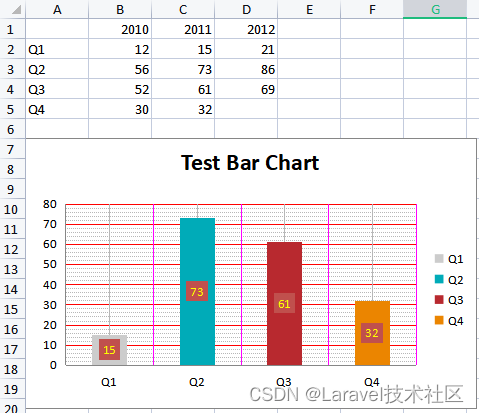Click cell with value 52
Viewport: 479px width, 413px height.
pyautogui.click(x=120, y=89)
